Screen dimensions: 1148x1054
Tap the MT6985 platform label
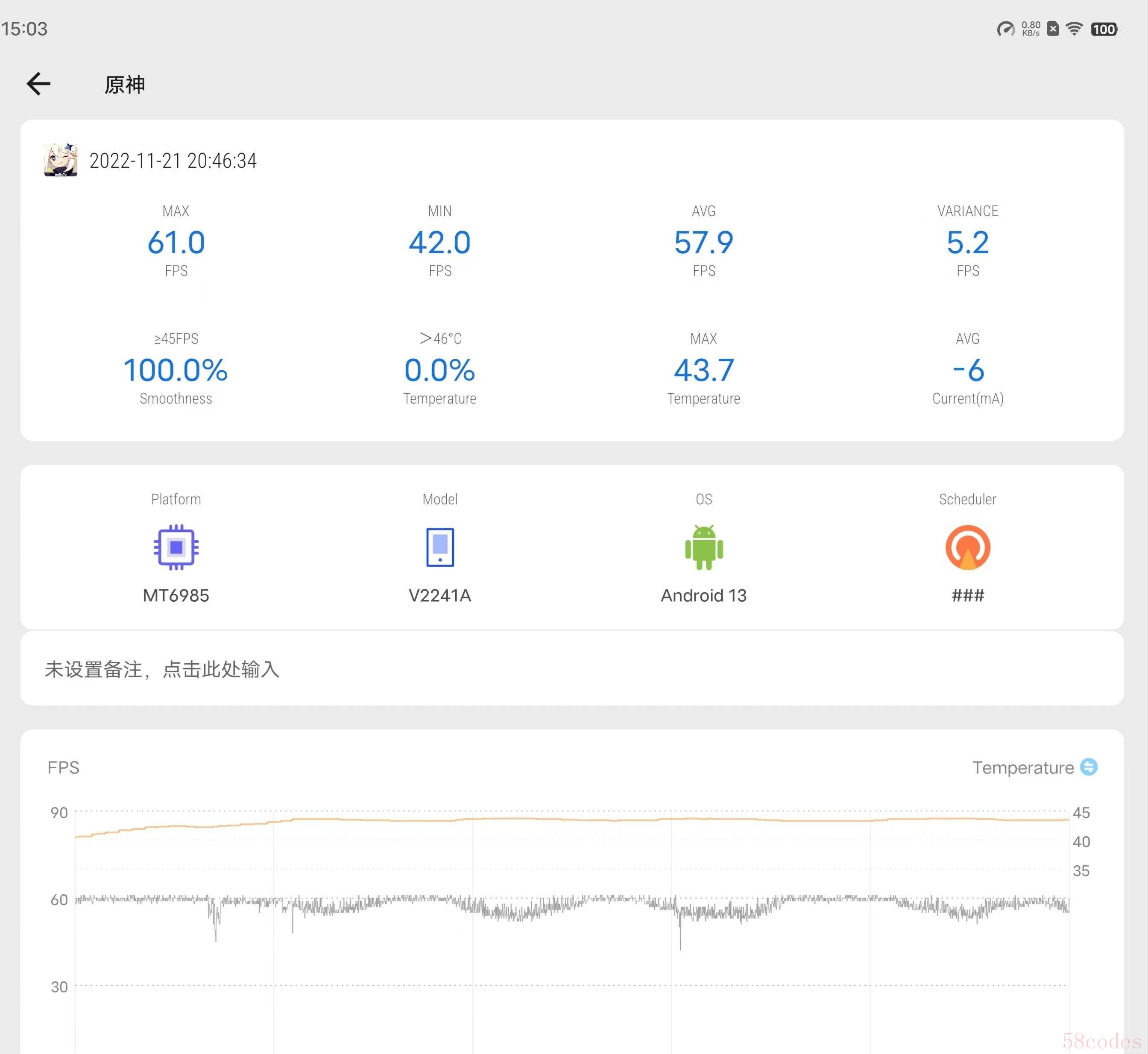click(176, 595)
